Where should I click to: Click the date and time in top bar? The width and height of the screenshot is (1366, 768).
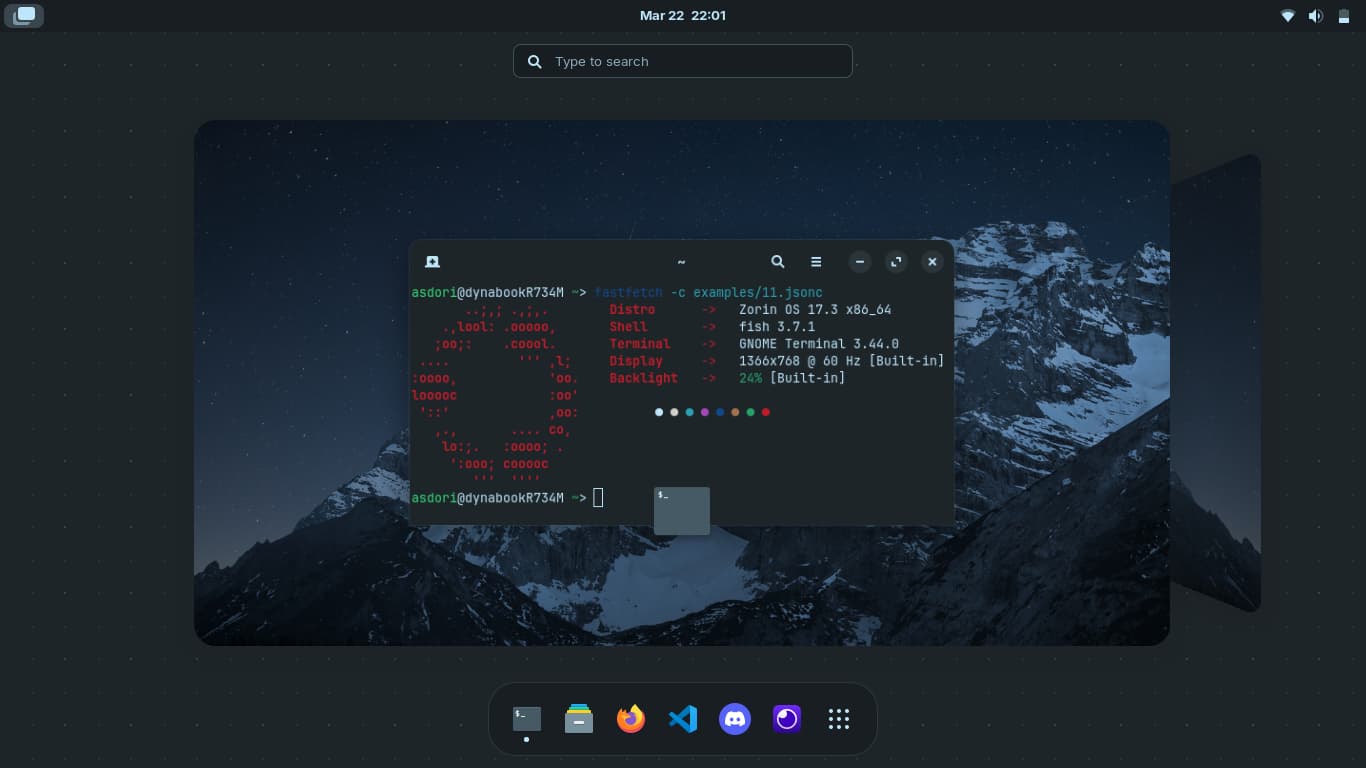pyautogui.click(x=683, y=16)
